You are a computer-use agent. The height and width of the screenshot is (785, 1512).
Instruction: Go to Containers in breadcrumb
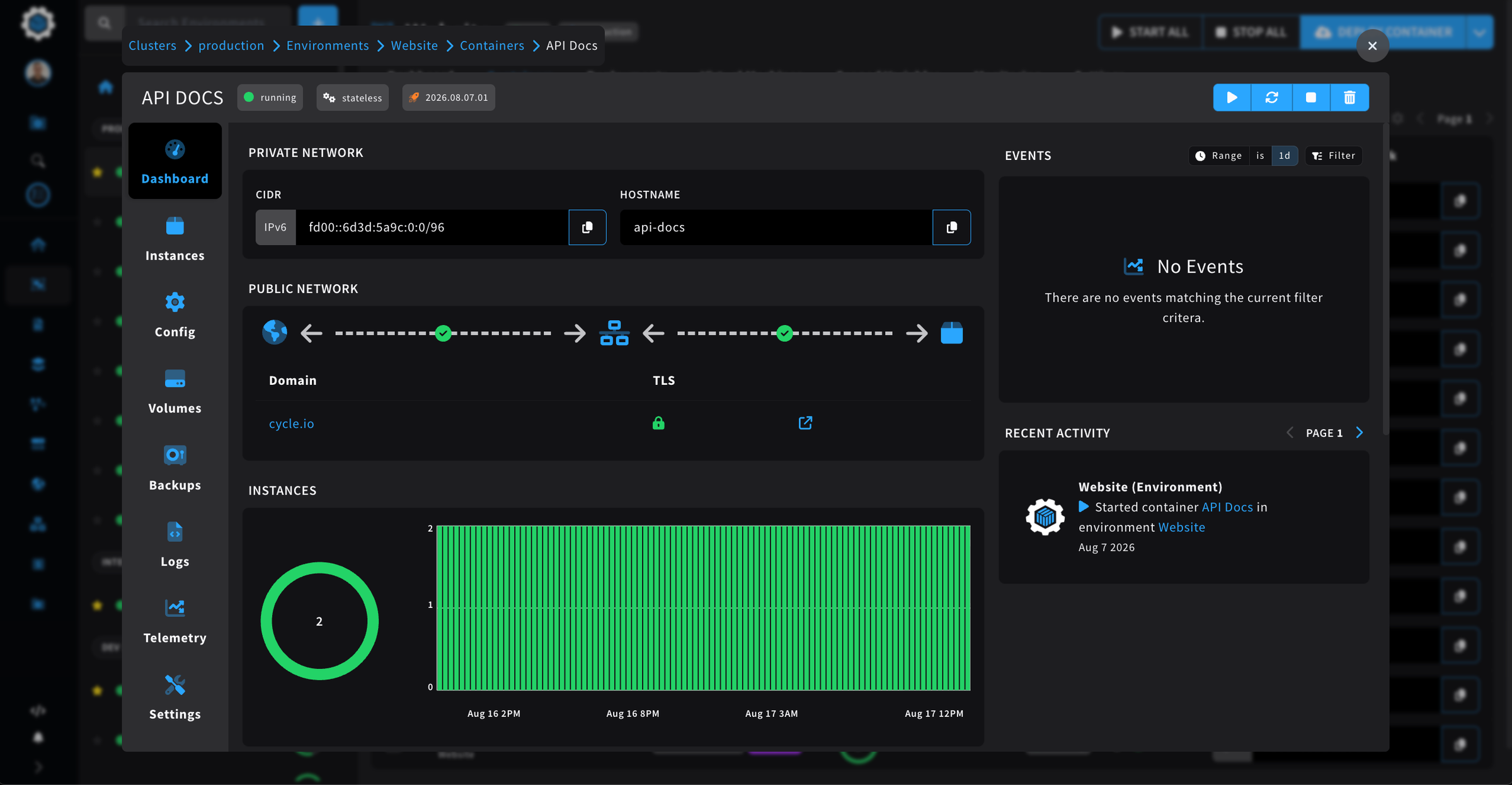pos(492,45)
